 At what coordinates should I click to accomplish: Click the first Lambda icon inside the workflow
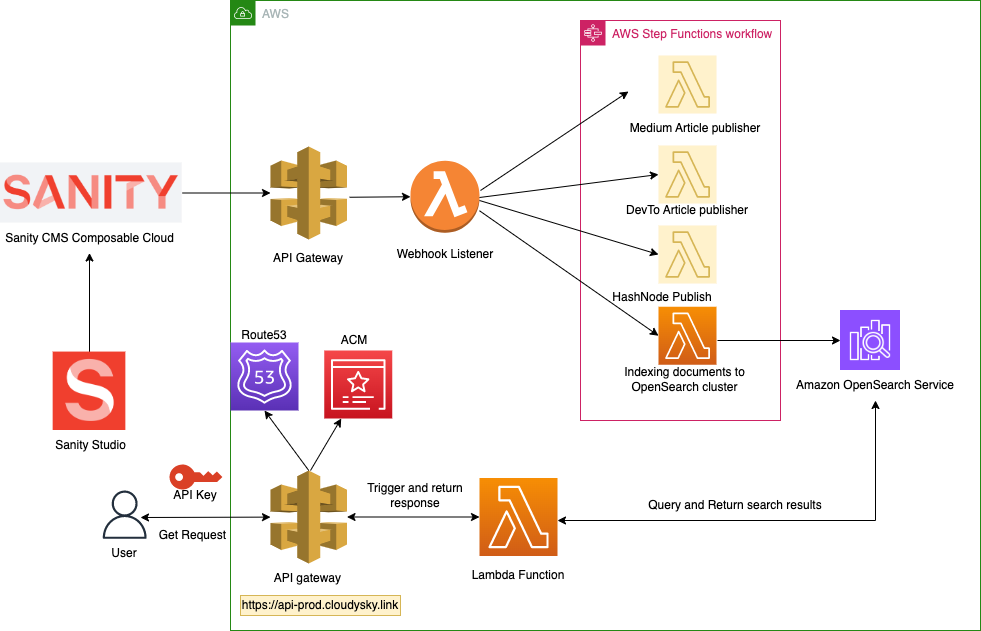(x=686, y=85)
